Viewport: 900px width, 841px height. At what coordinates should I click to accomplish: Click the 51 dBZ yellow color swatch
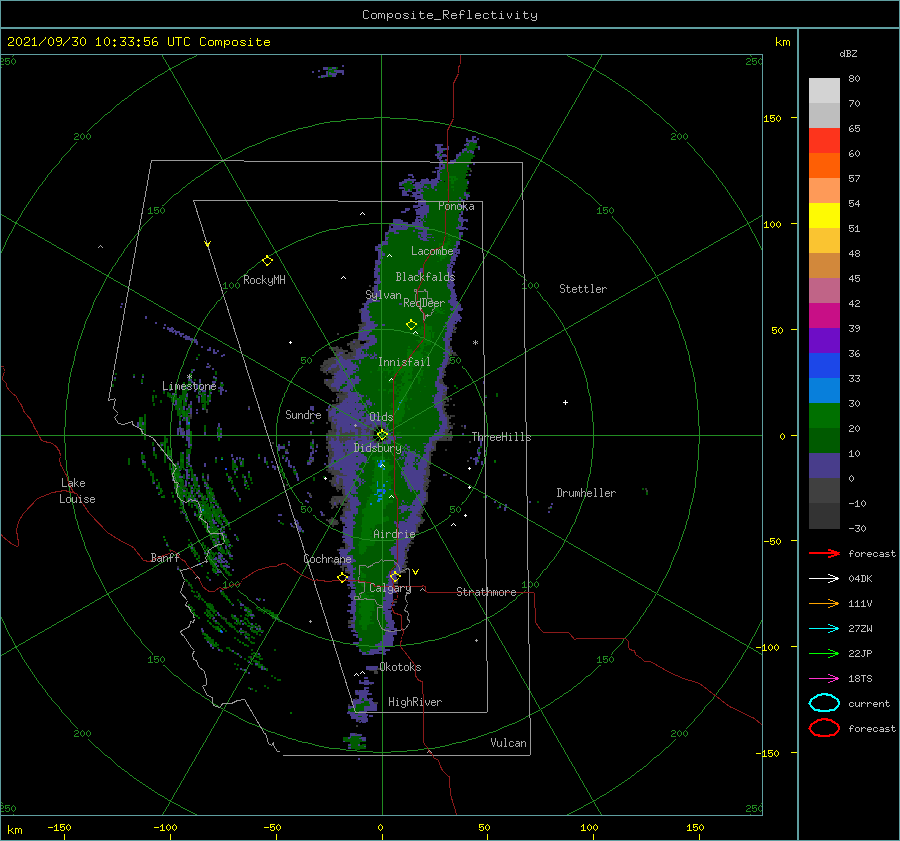click(824, 215)
